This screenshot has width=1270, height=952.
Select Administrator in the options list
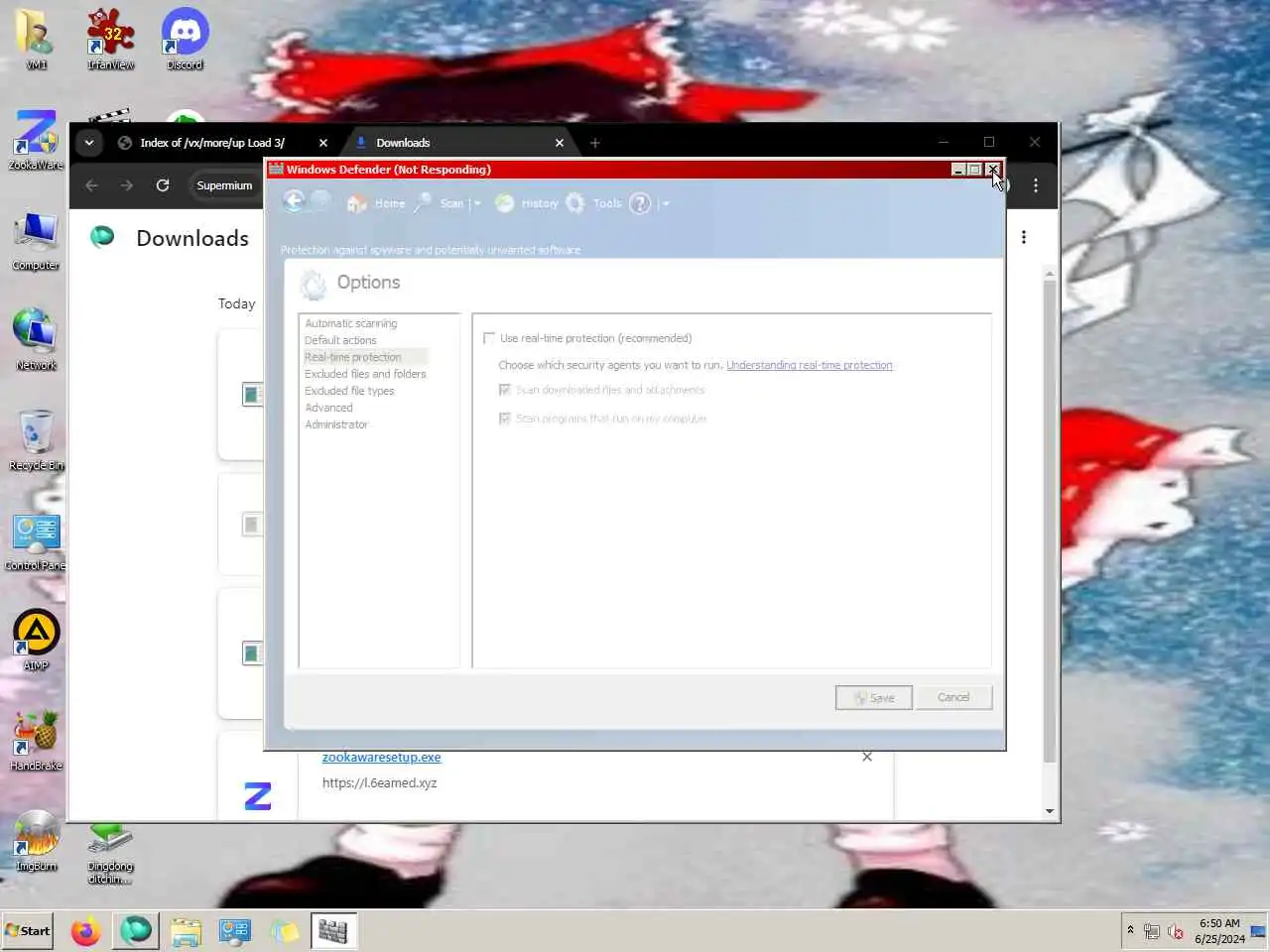coord(336,424)
